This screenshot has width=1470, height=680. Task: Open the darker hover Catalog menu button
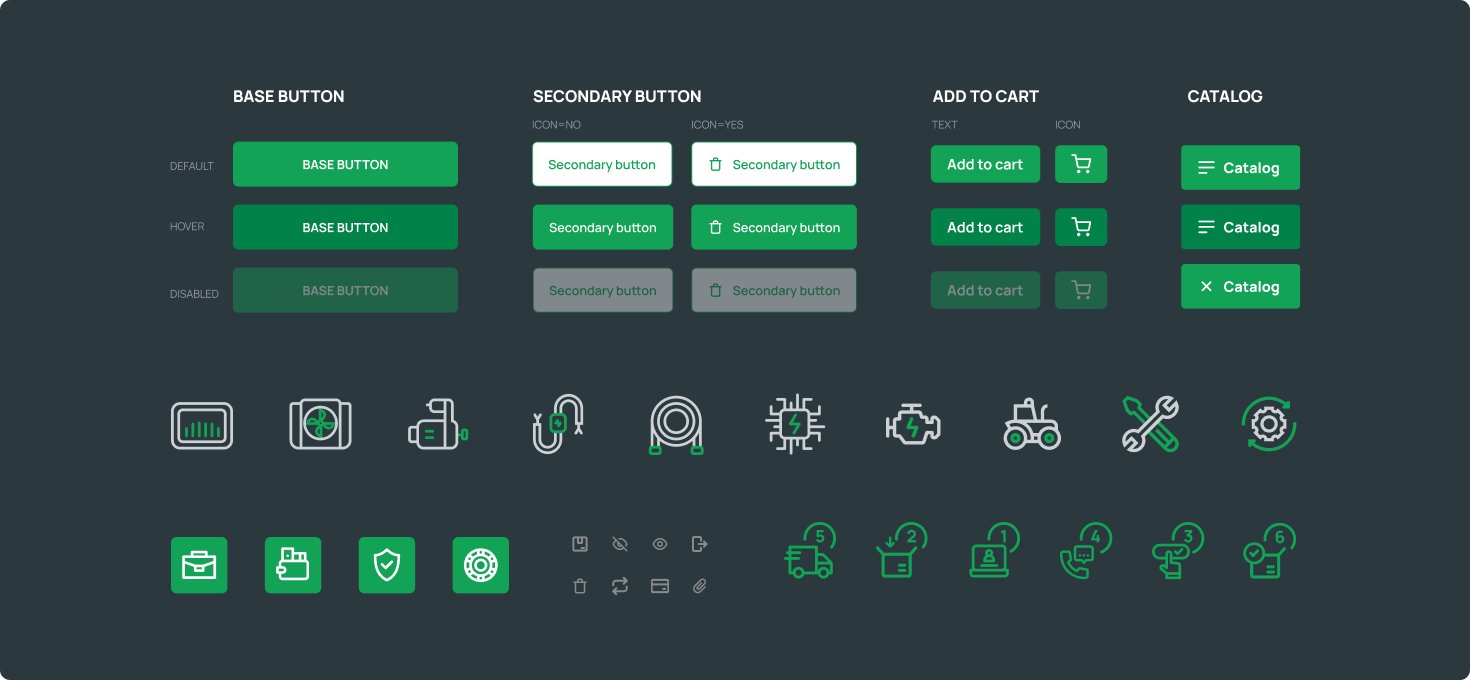pos(1240,227)
